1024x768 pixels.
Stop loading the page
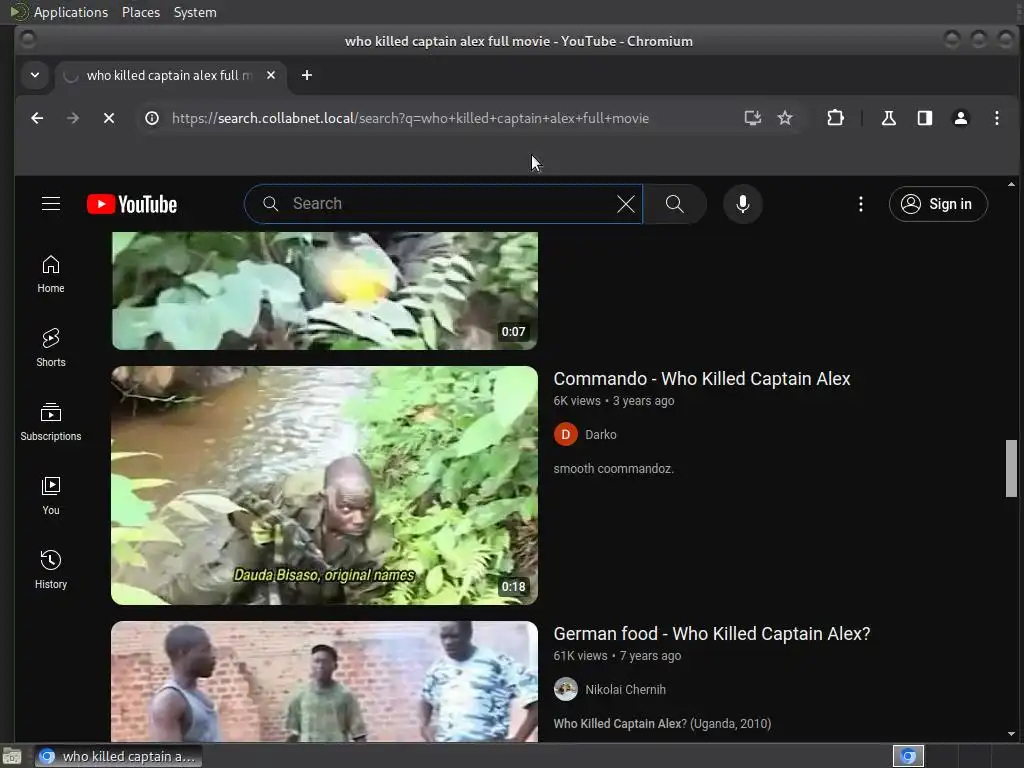pyautogui.click(x=109, y=118)
